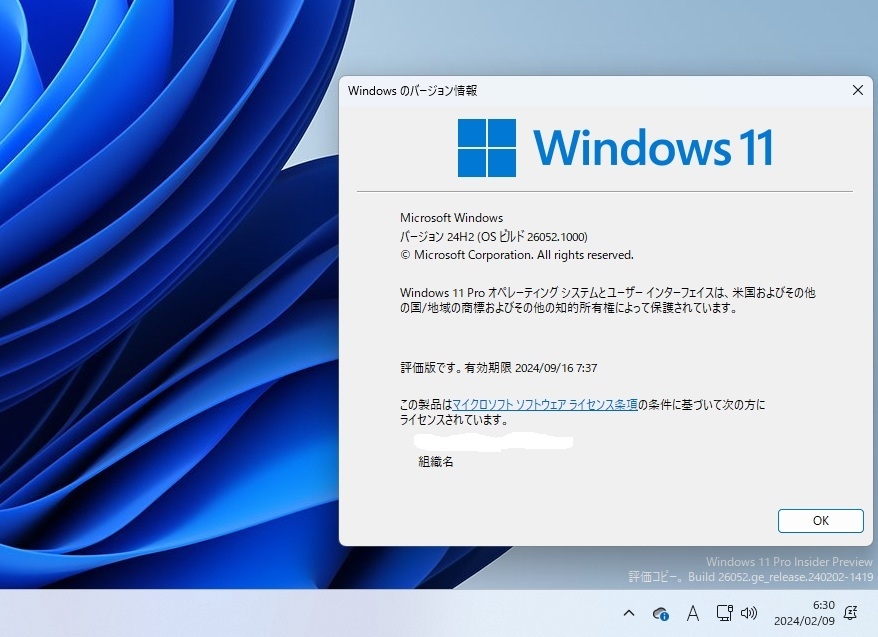Image resolution: width=878 pixels, height=637 pixels.
Task: Open the notification bell icon
Action: click(x=851, y=613)
